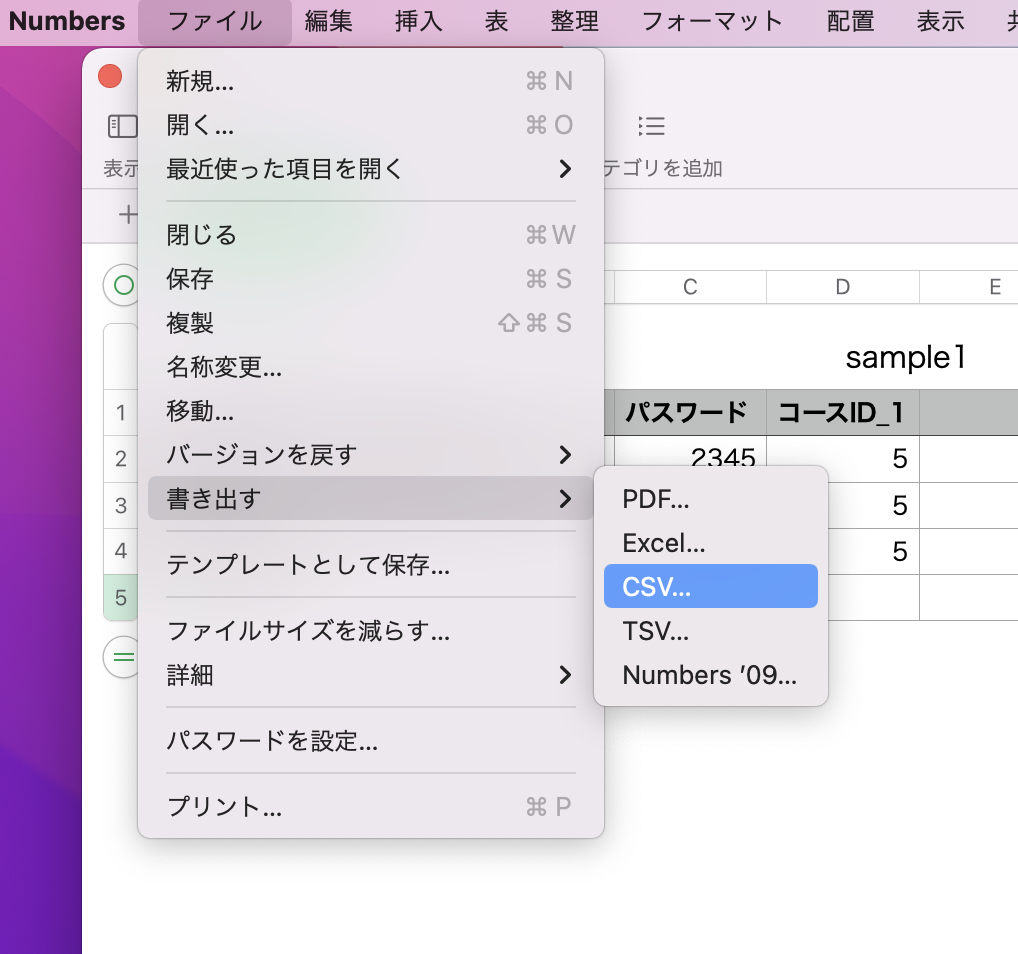The image size is (1018, 954).
Task: Choose Excel… in the export submenu
Action: (x=710, y=543)
